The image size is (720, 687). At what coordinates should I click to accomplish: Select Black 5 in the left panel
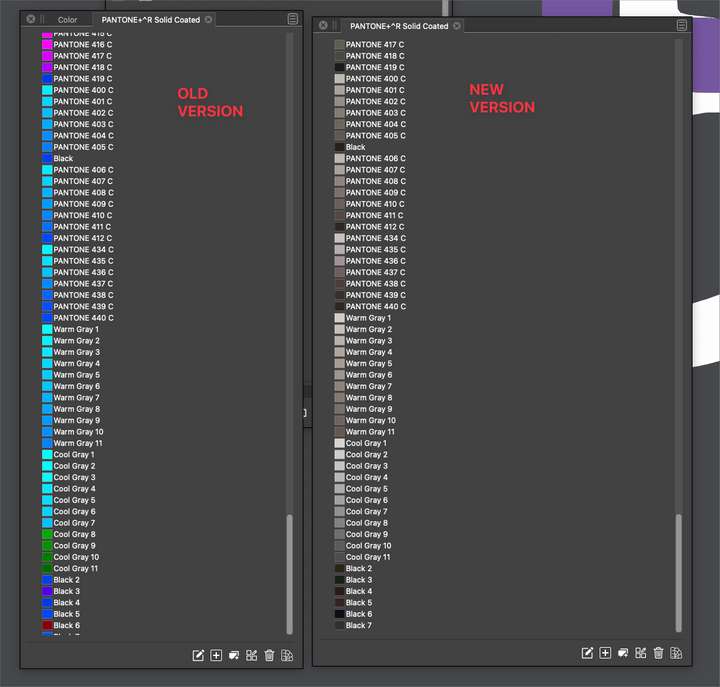pyautogui.click(x=66, y=614)
